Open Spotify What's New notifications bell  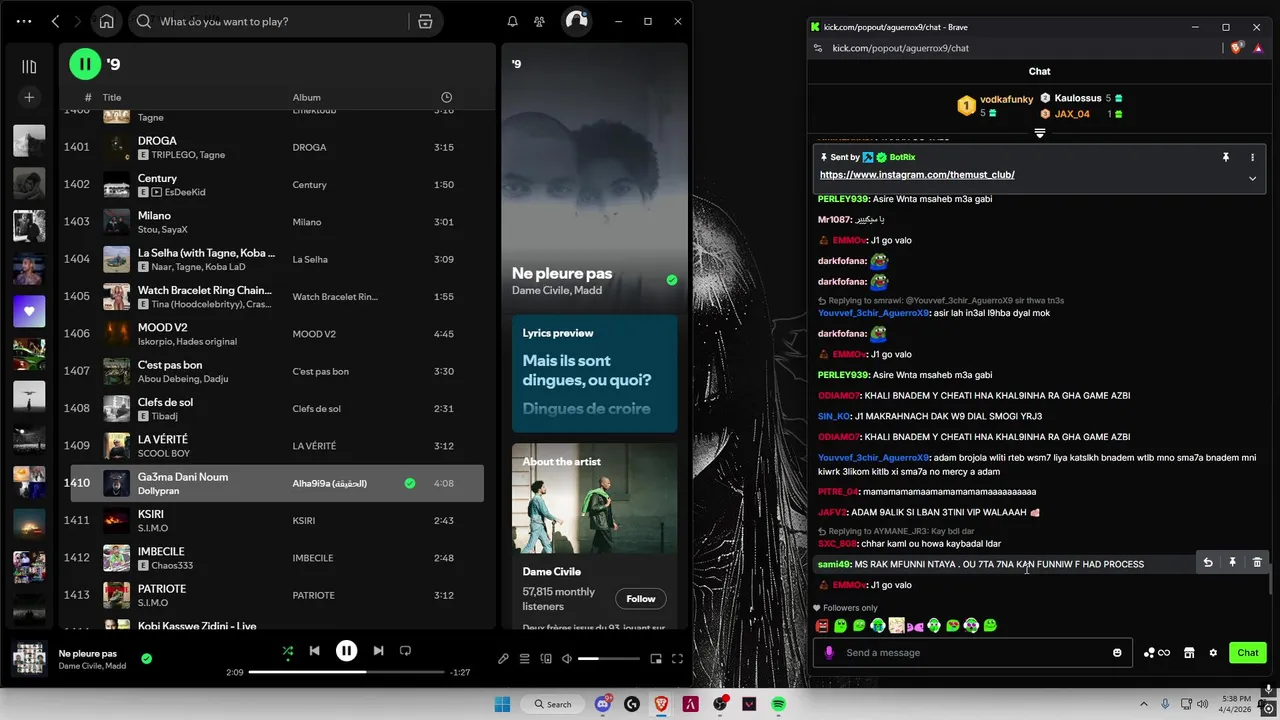[512, 21]
